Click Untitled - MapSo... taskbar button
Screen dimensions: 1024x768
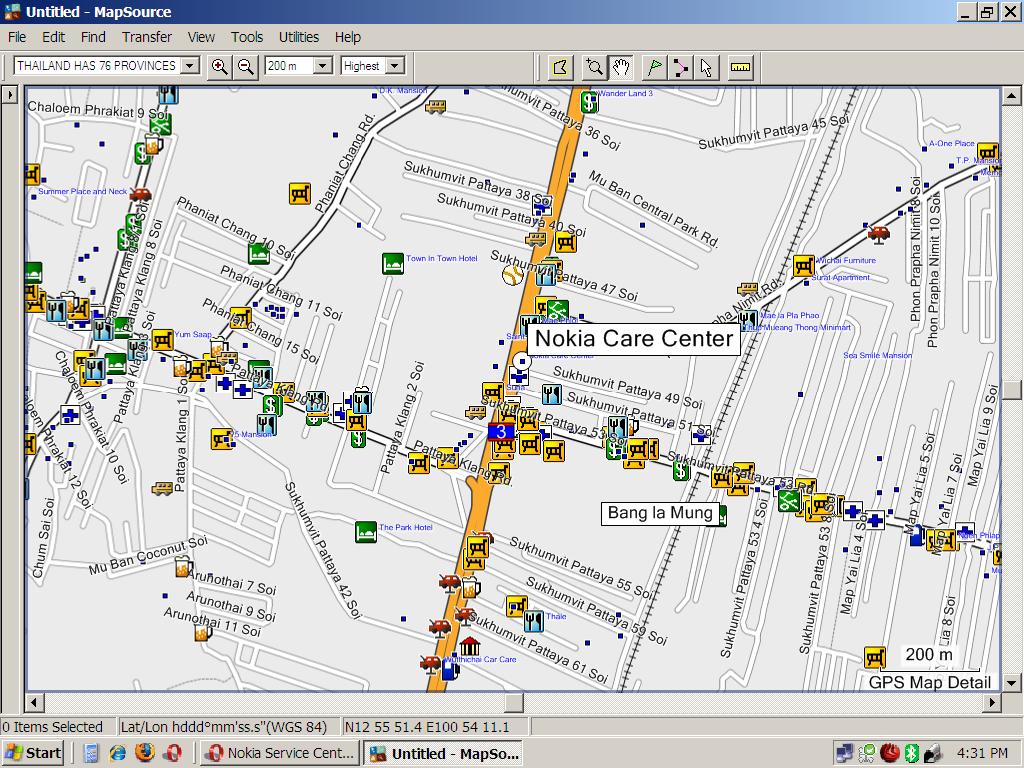pos(445,753)
